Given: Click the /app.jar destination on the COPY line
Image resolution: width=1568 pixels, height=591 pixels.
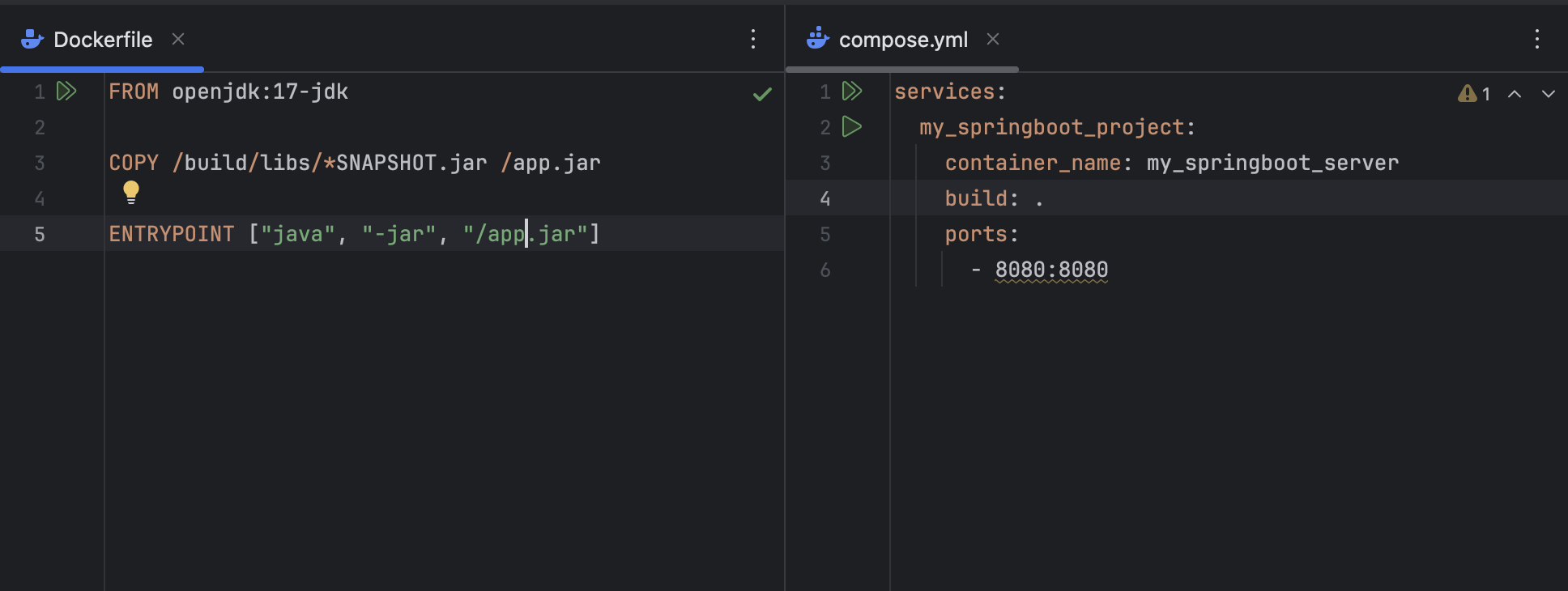Looking at the screenshot, I should pos(551,163).
